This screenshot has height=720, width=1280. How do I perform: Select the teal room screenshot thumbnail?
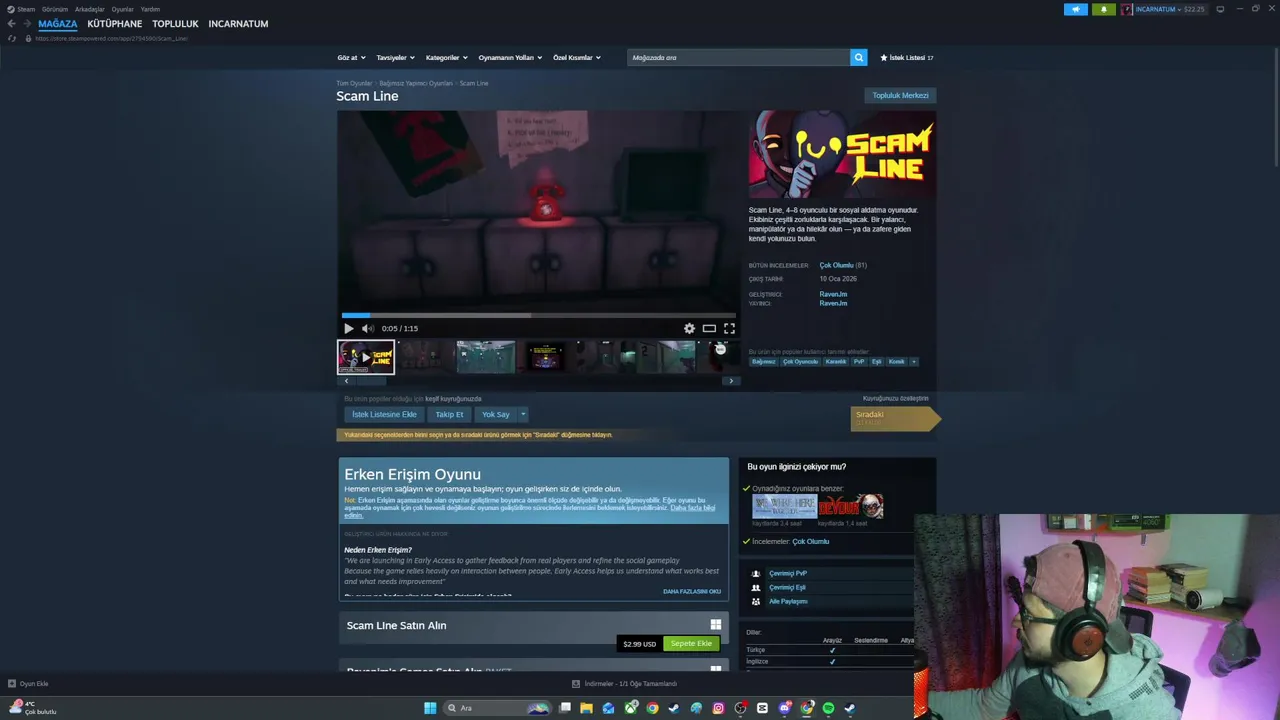tap(486, 357)
